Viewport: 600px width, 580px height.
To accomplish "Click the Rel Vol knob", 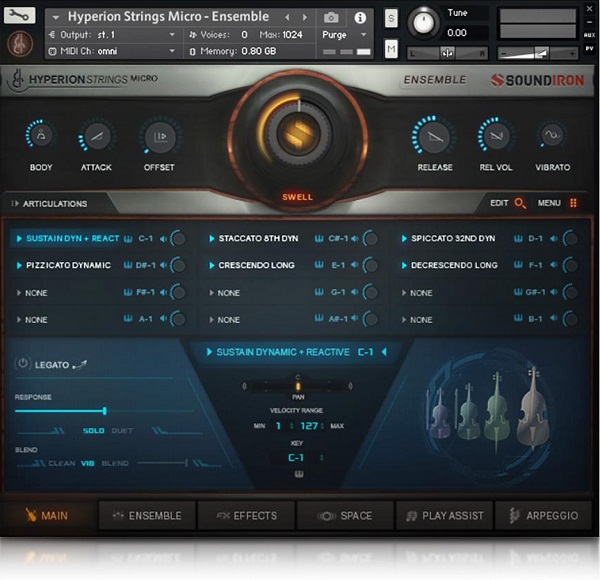I will pyautogui.click(x=496, y=135).
